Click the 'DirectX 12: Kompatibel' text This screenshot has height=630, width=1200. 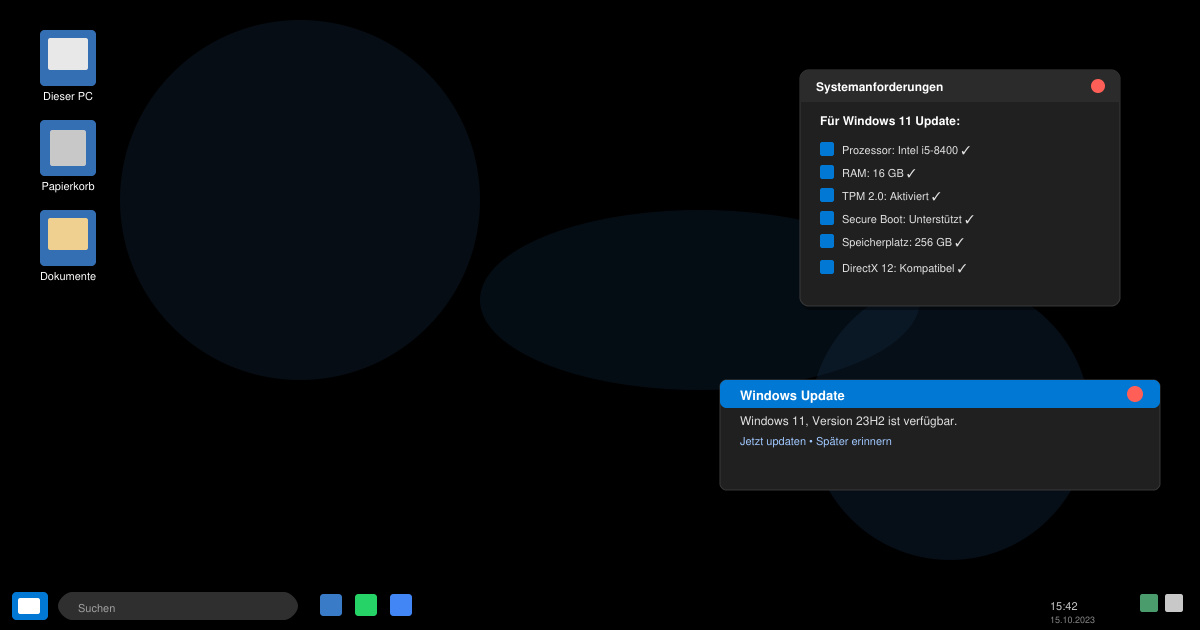898,268
